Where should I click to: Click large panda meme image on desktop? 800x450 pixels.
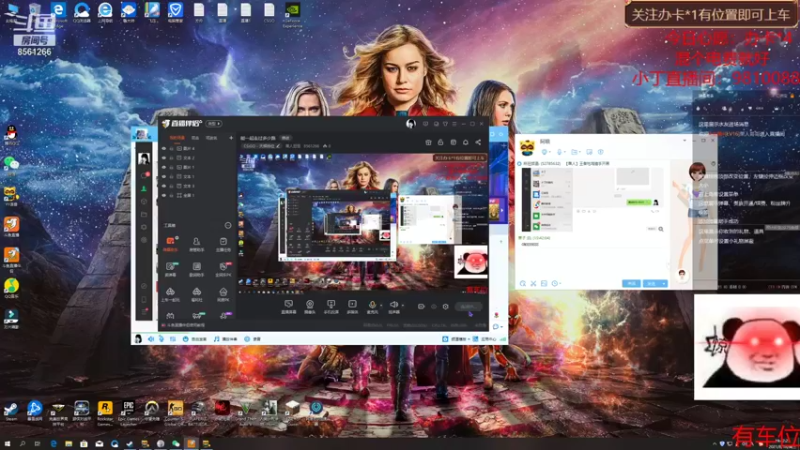[x=747, y=347]
